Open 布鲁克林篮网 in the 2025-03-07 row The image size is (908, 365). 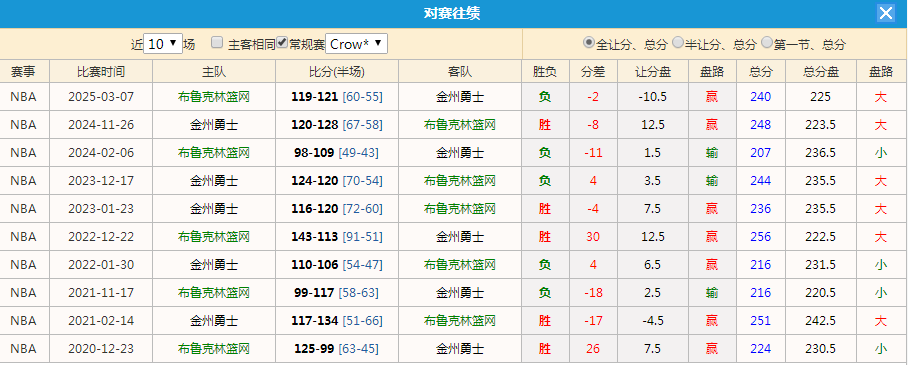coord(214,97)
